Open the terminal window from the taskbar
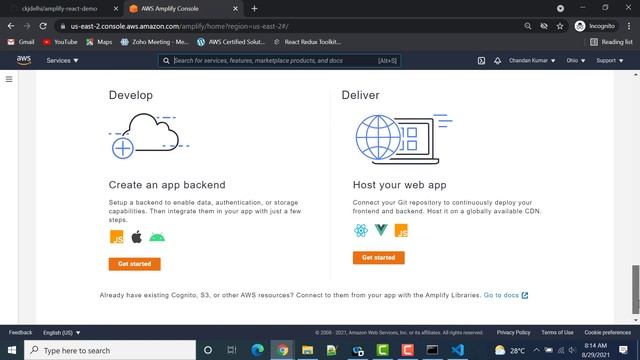The height and width of the screenshot is (360, 640). point(432,350)
